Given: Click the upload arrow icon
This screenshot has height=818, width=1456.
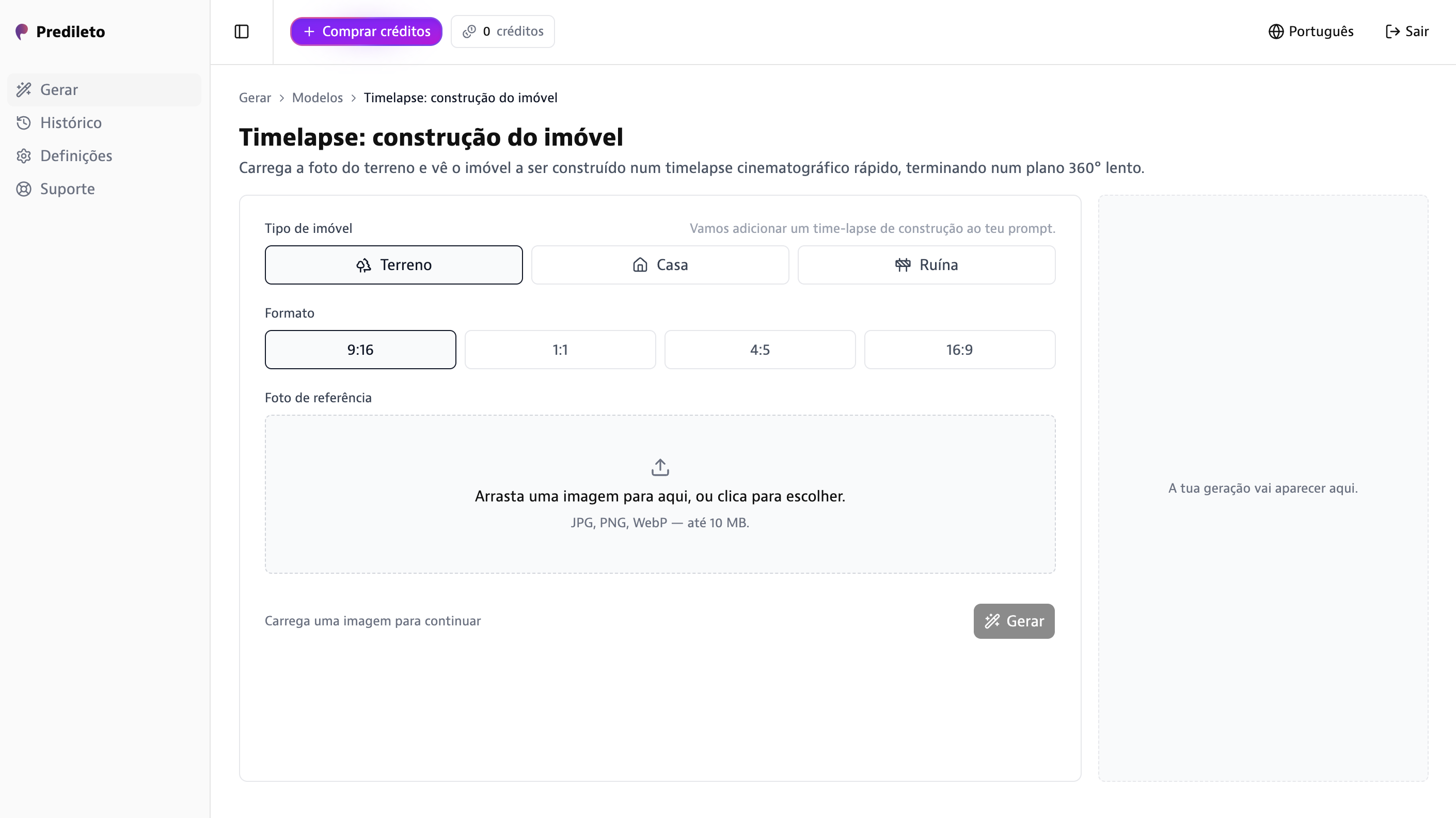Looking at the screenshot, I should click(660, 467).
